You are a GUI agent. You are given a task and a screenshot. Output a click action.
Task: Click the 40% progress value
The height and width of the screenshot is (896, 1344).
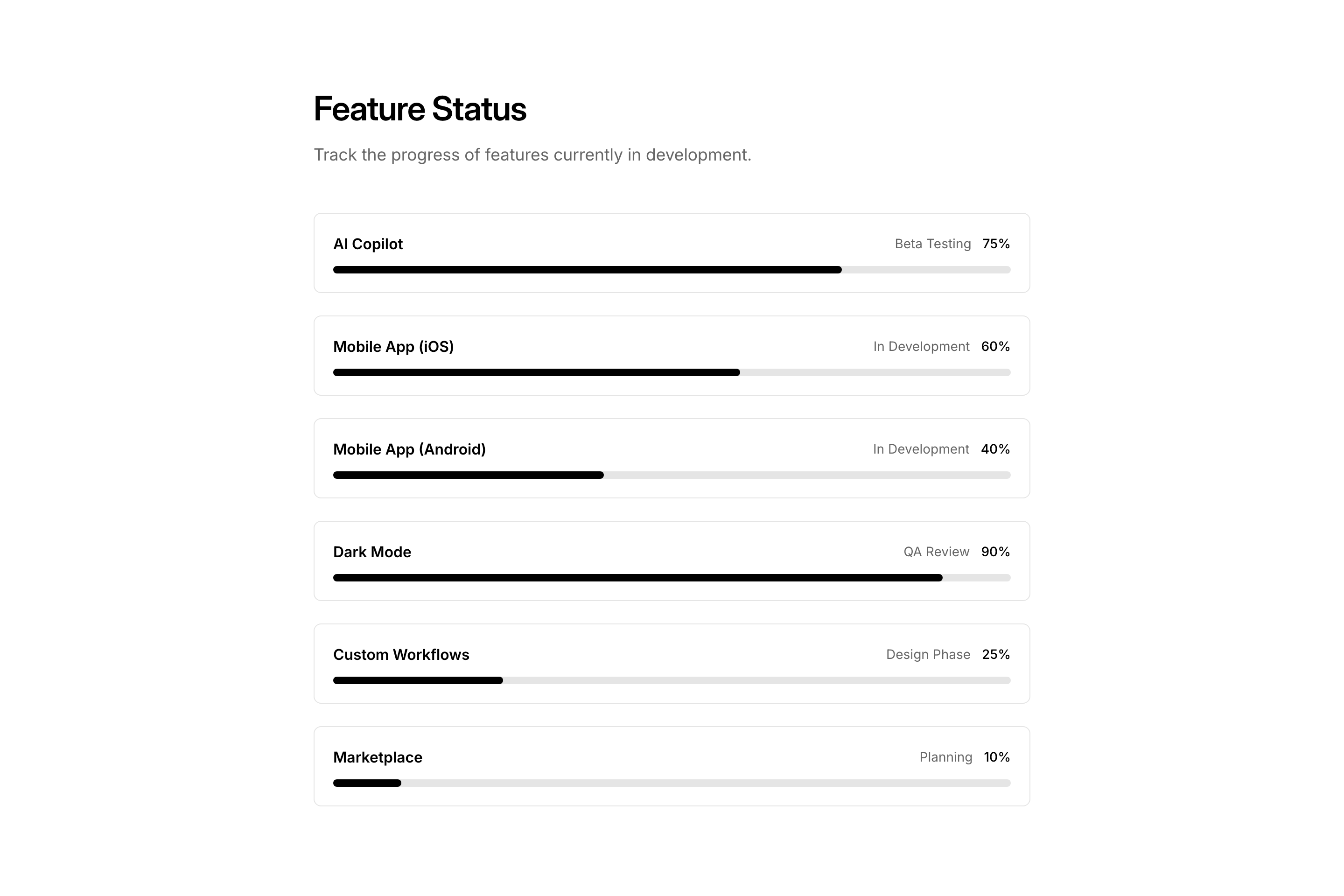[x=995, y=449]
